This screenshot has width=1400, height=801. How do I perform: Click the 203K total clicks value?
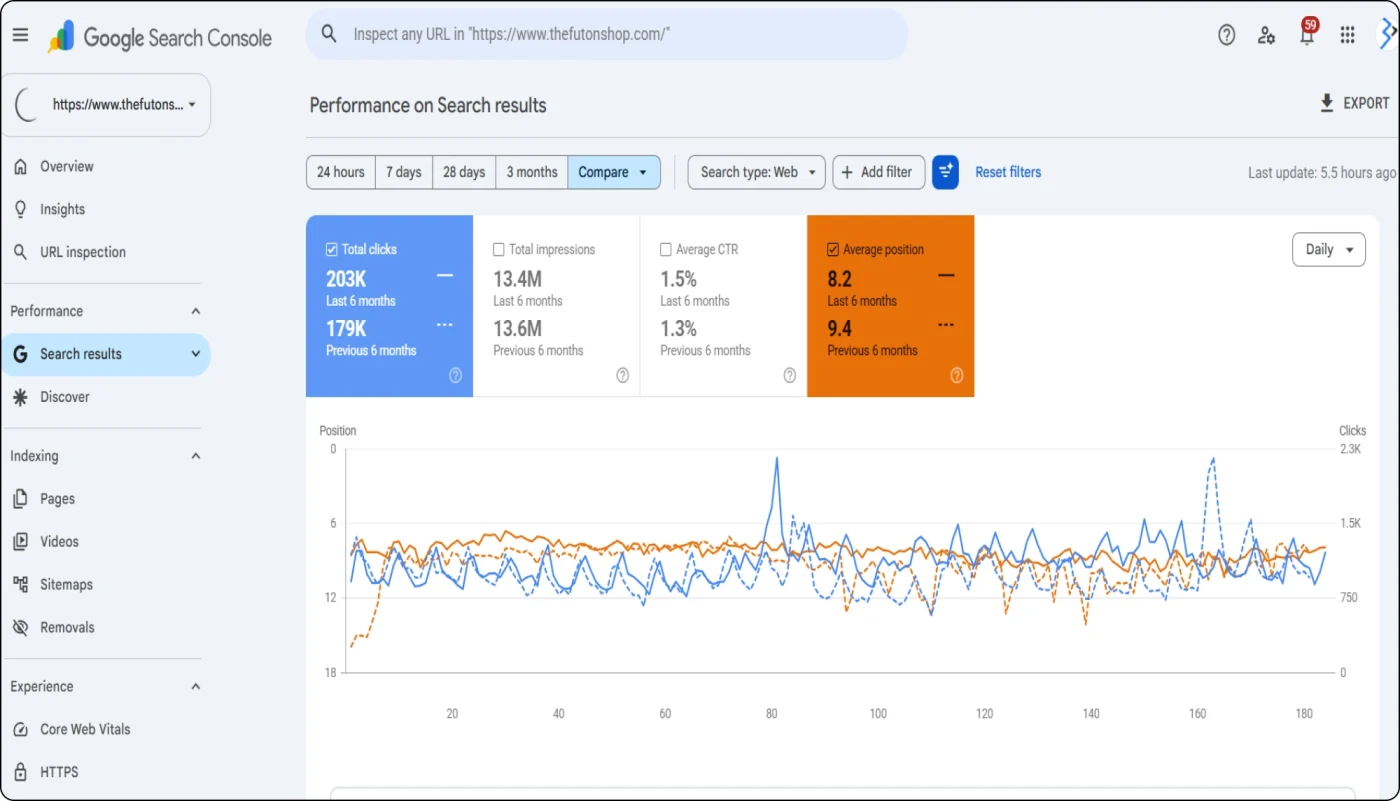click(x=346, y=279)
